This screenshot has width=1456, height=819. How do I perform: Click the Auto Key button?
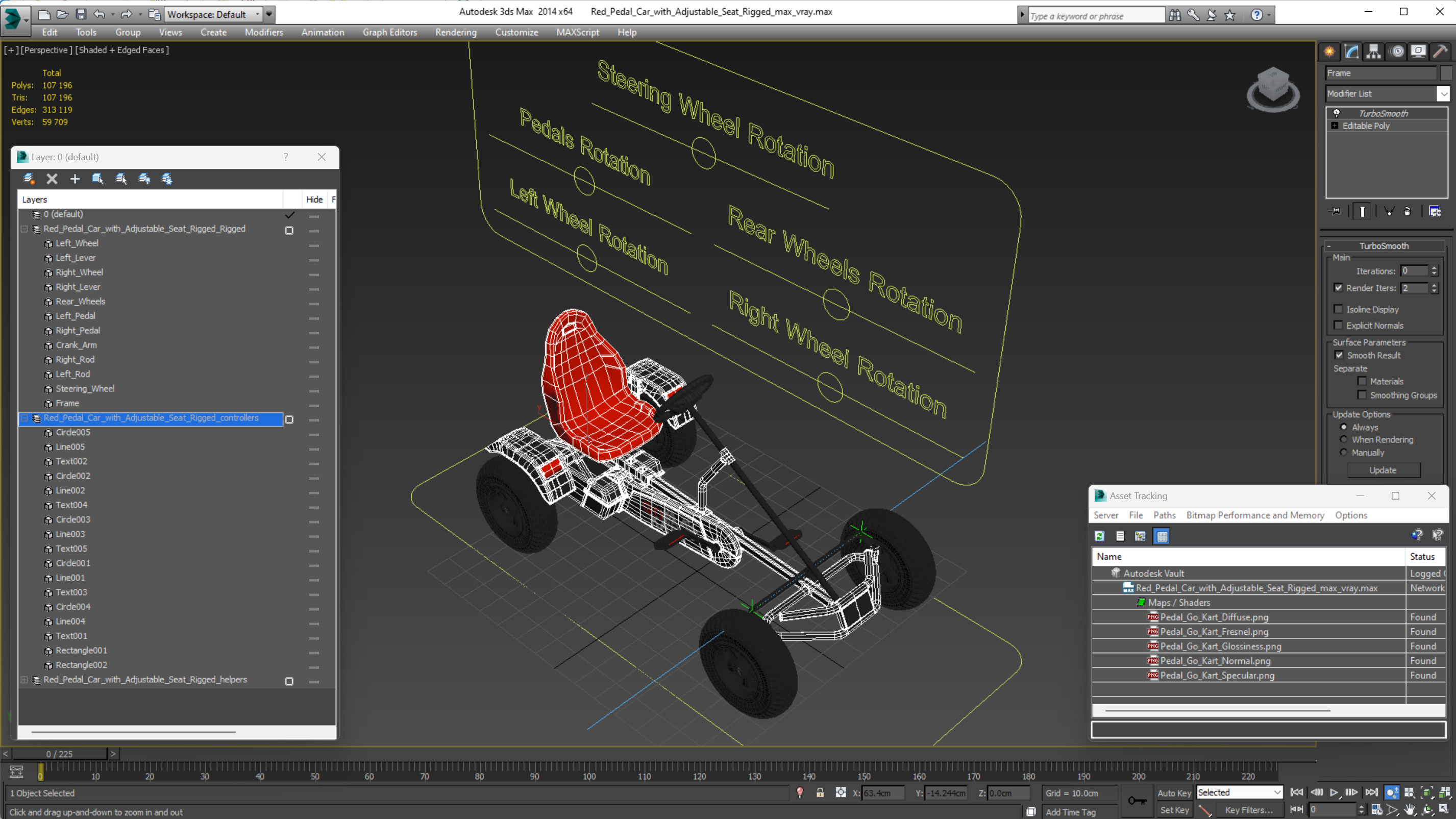coord(1174,793)
